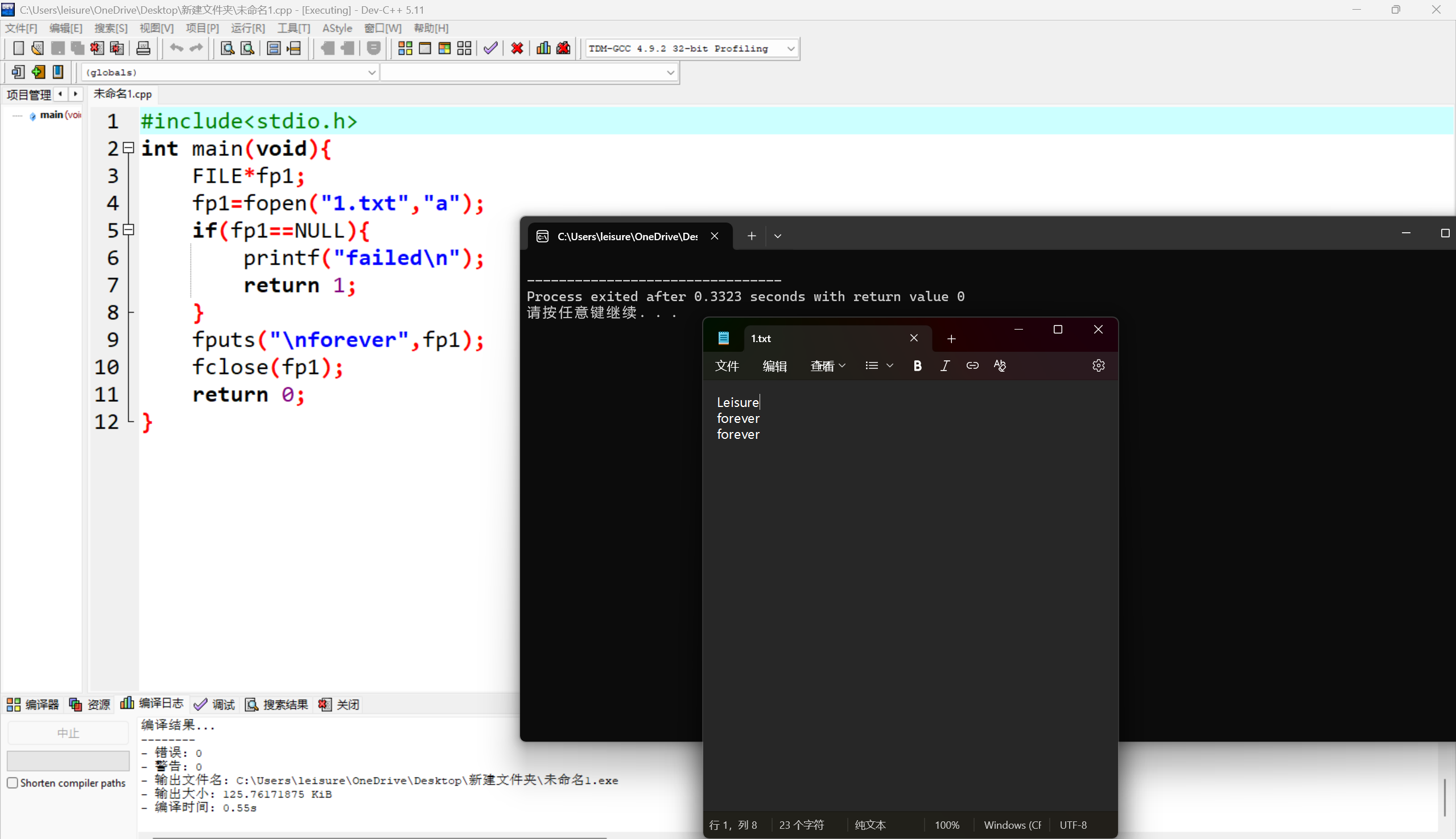Click the Notepad insert link icon
1456x839 pixels.
972,366
